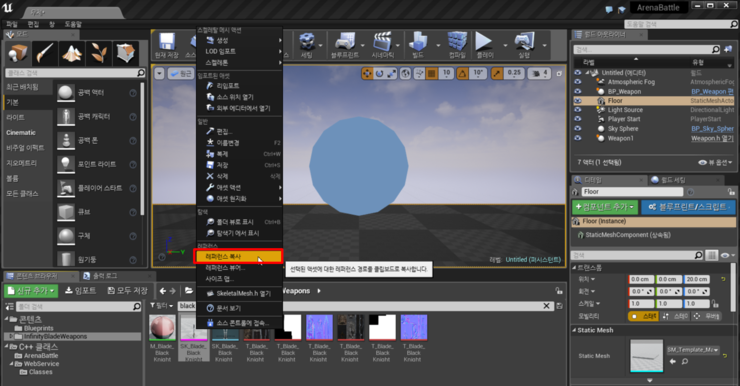Image resolution: width=740 pixels, height=386 pixels.
Task: Open the Filters dropdown in content browser
Action: tap(162, 306)
